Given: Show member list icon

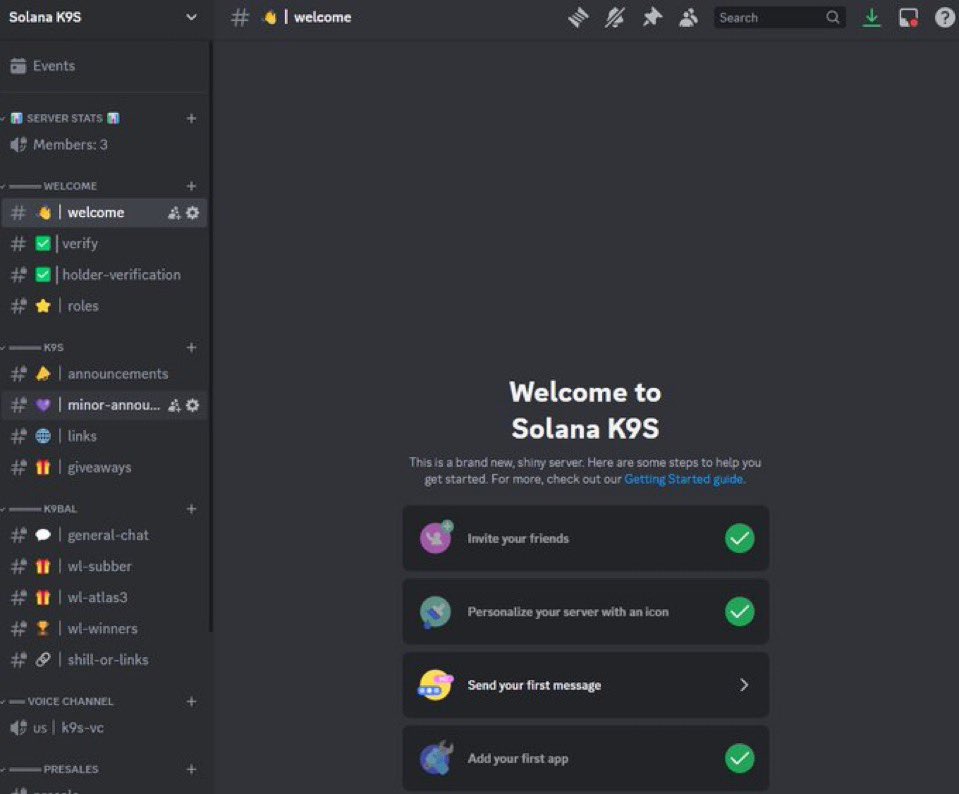Looking at the screenshot, I should 689,18.
